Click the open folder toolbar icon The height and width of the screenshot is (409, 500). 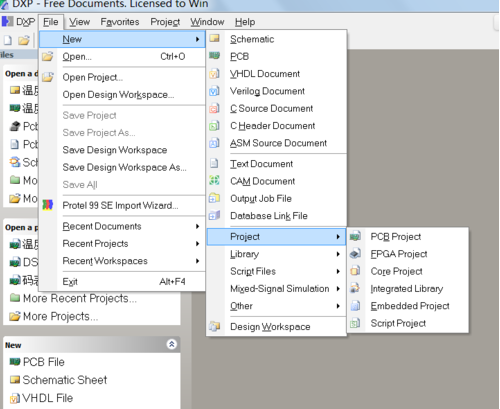pos(24,40)
